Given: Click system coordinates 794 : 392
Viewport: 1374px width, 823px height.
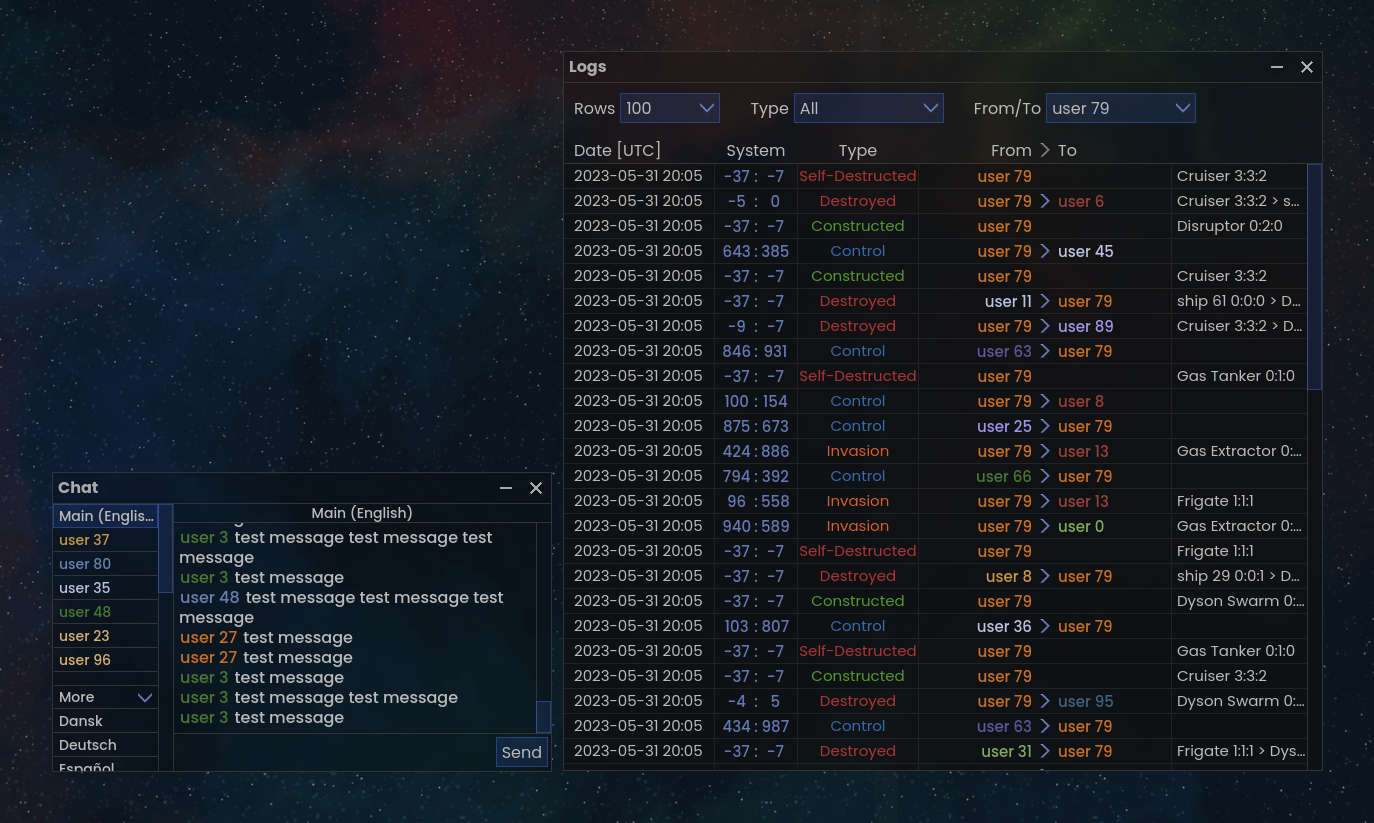Looking at the screenshot, I should (756, 476).
